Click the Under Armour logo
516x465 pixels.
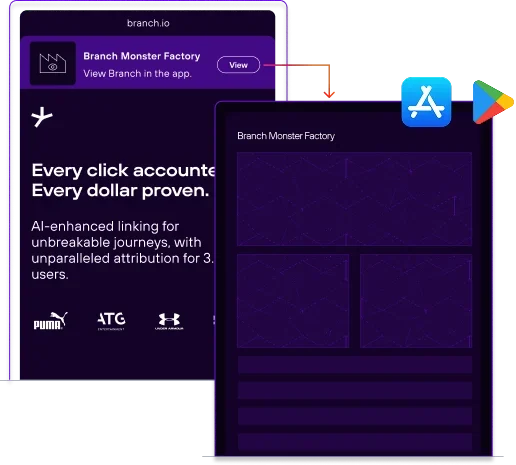169,321
